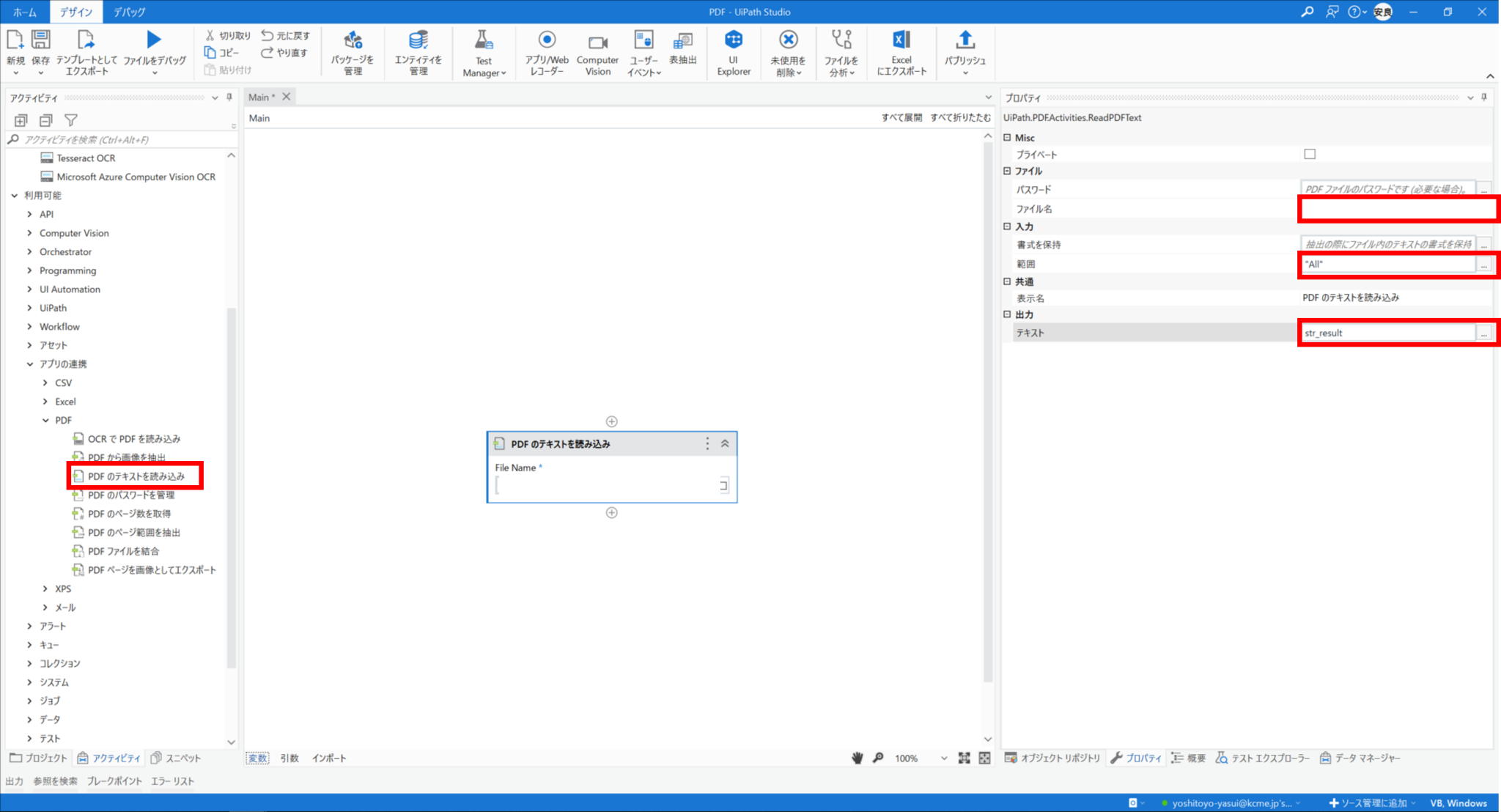This screenshot has width=1501, height=812.
Task: Expand the Computer Vision activity category
Action: 30,232
